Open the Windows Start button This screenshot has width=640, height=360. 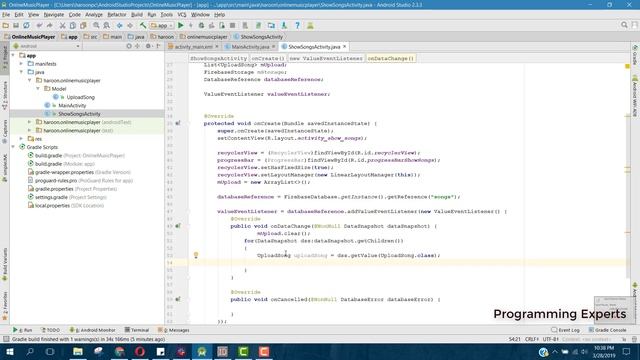(x=9, y=351)
